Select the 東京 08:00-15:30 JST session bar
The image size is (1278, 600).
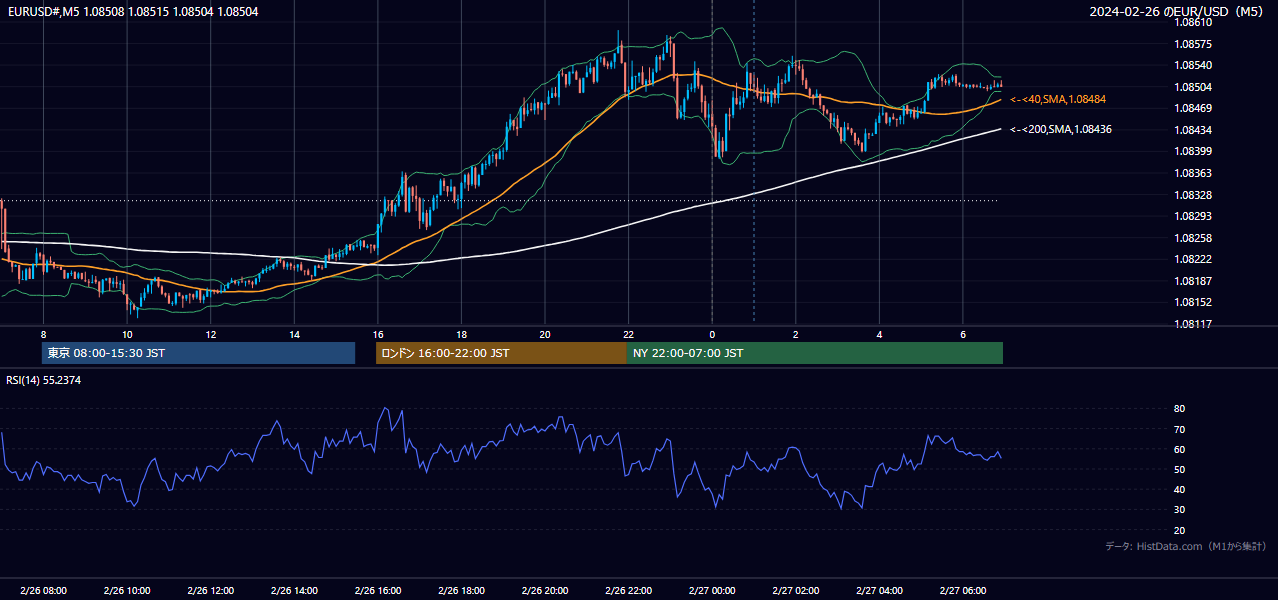(198, 353)
